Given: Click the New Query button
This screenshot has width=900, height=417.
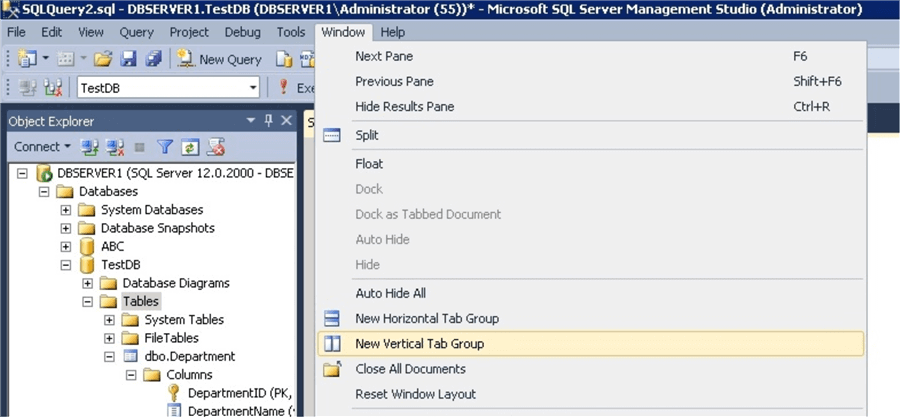Looking at the screenshot, I should pyautogui.click(x=219, y=59).
